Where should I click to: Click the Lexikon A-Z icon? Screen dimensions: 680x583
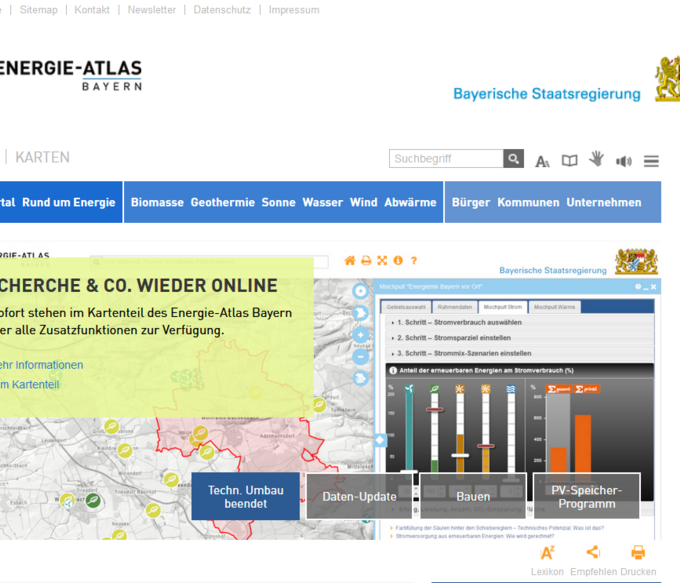coord(547,553)
